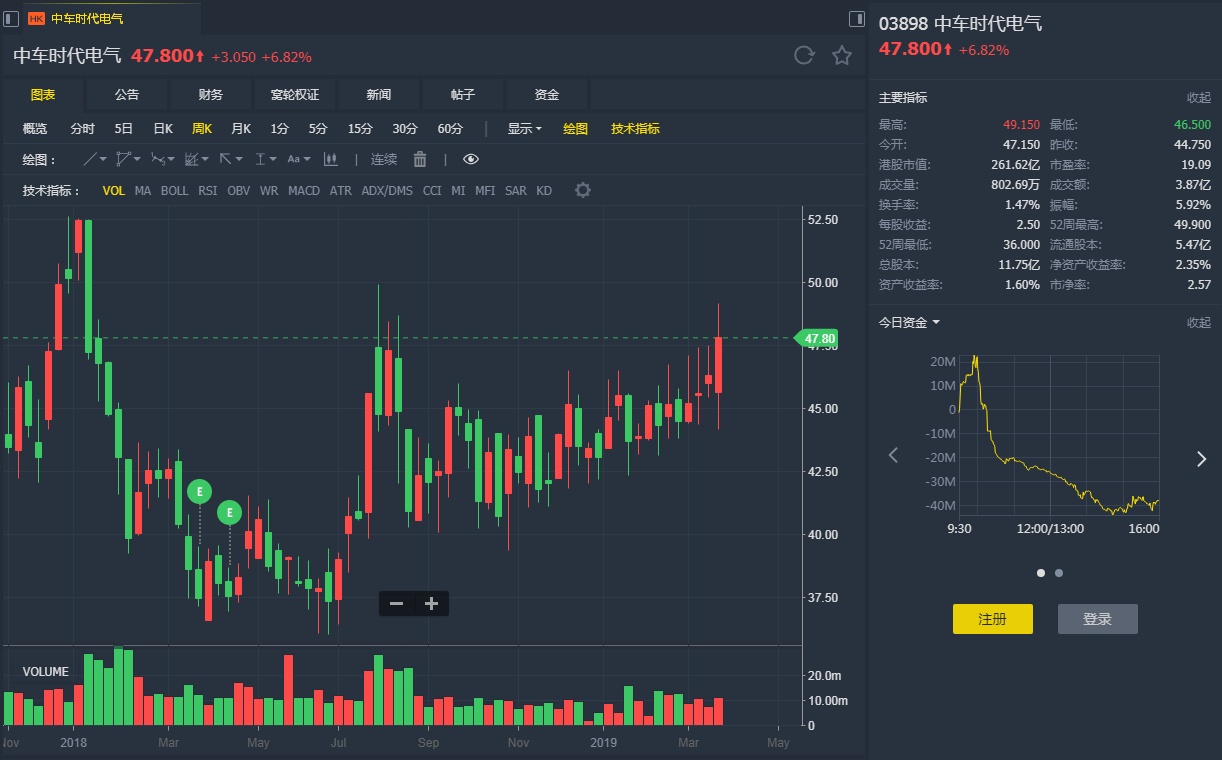Switch to 概览 overview view
The width and height of the screenshot is (1222, 760).
[35, 129]
